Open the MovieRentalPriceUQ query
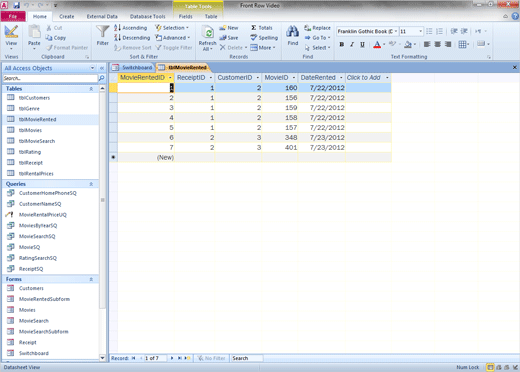520x372 pixels. click(42, 215)
